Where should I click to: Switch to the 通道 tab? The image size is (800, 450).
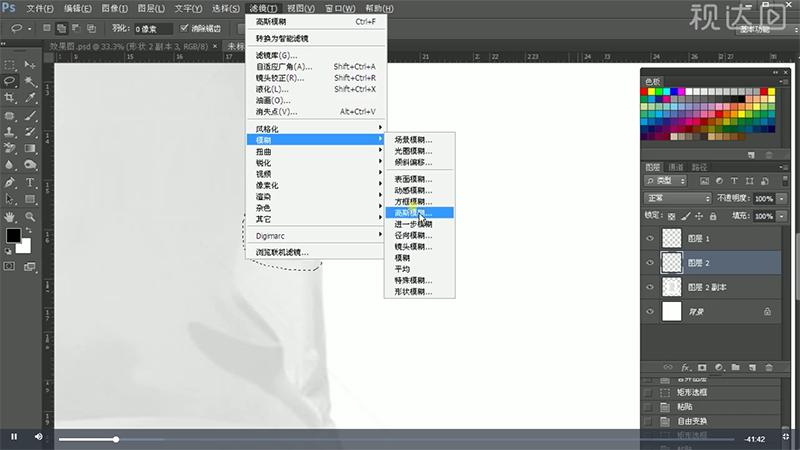[x=676, y=167]
